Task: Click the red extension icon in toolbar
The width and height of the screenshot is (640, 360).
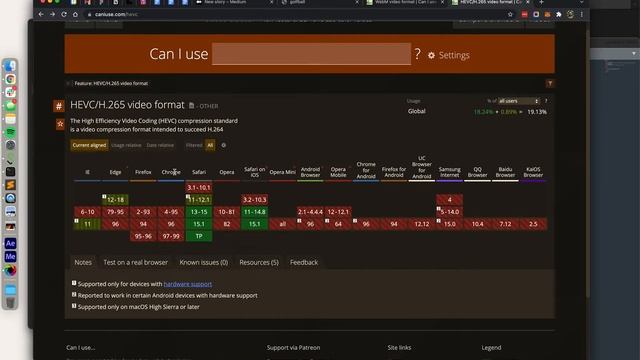Action: pos(524,14)
